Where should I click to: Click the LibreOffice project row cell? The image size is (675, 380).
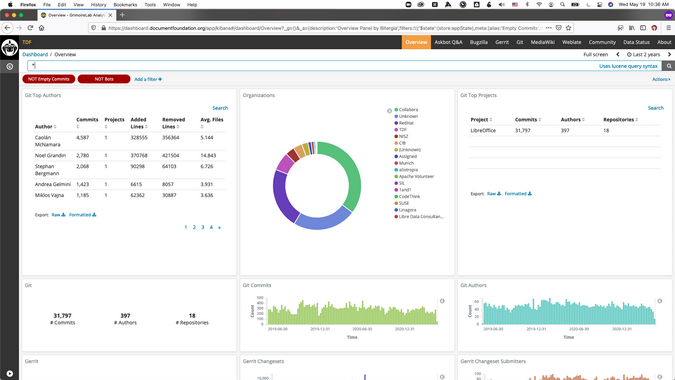[x=483, y=130]
